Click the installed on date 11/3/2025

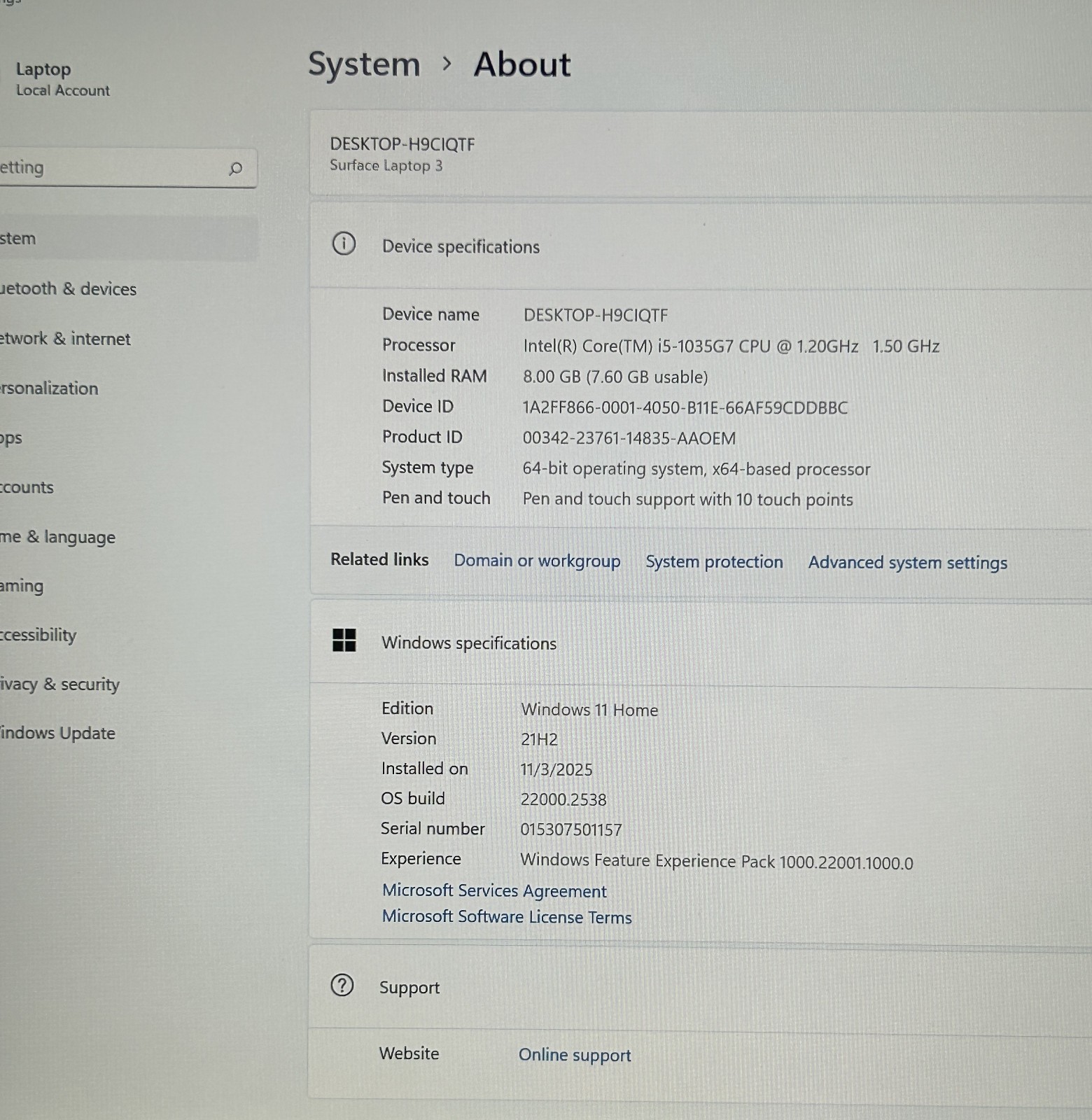pyautogui.click(x=556, y=770)
